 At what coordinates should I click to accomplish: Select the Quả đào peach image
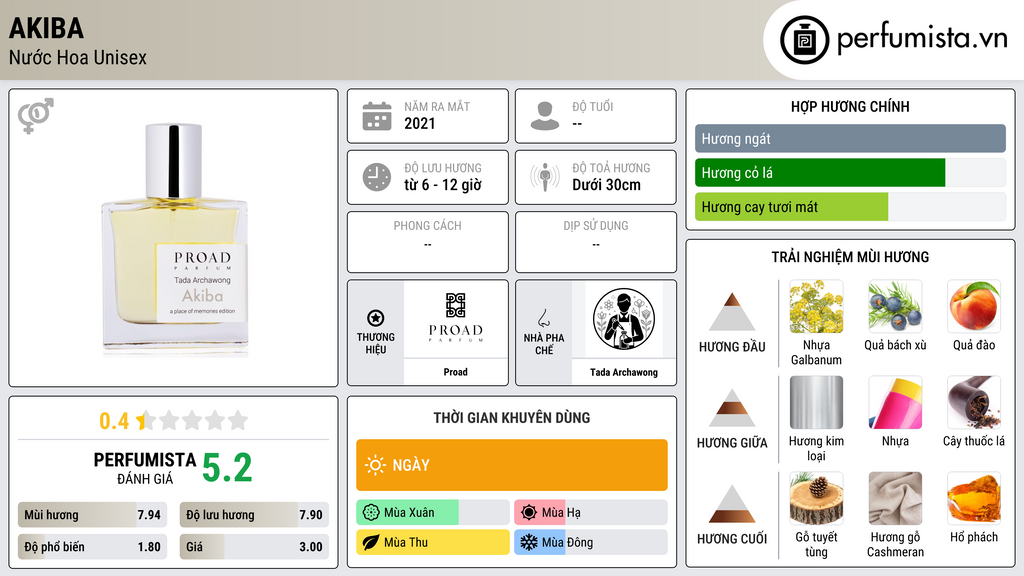(974, 307)
